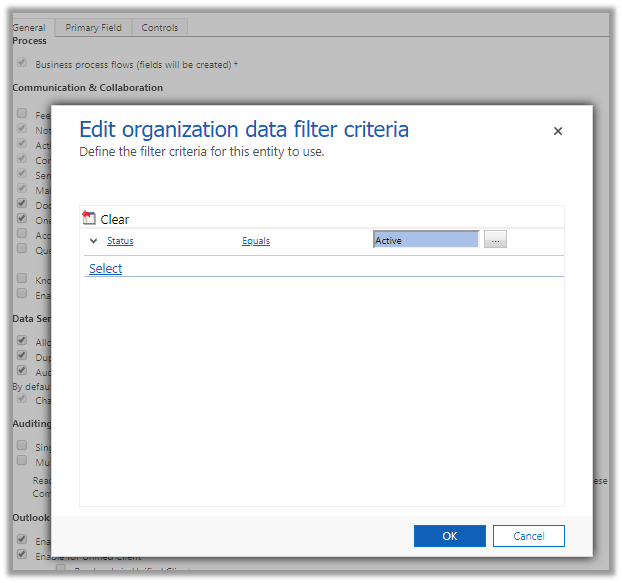
Task: Toggle Enable for Unified Client checkbox
Action: point(22,553)
